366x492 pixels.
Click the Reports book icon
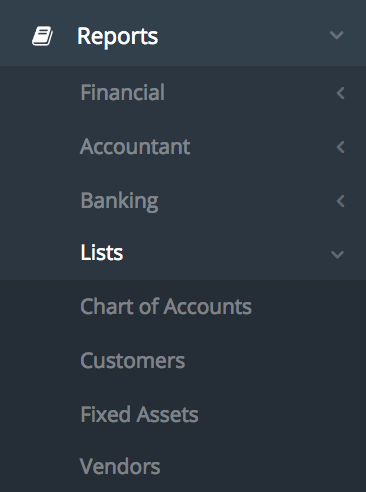point(42,36)
